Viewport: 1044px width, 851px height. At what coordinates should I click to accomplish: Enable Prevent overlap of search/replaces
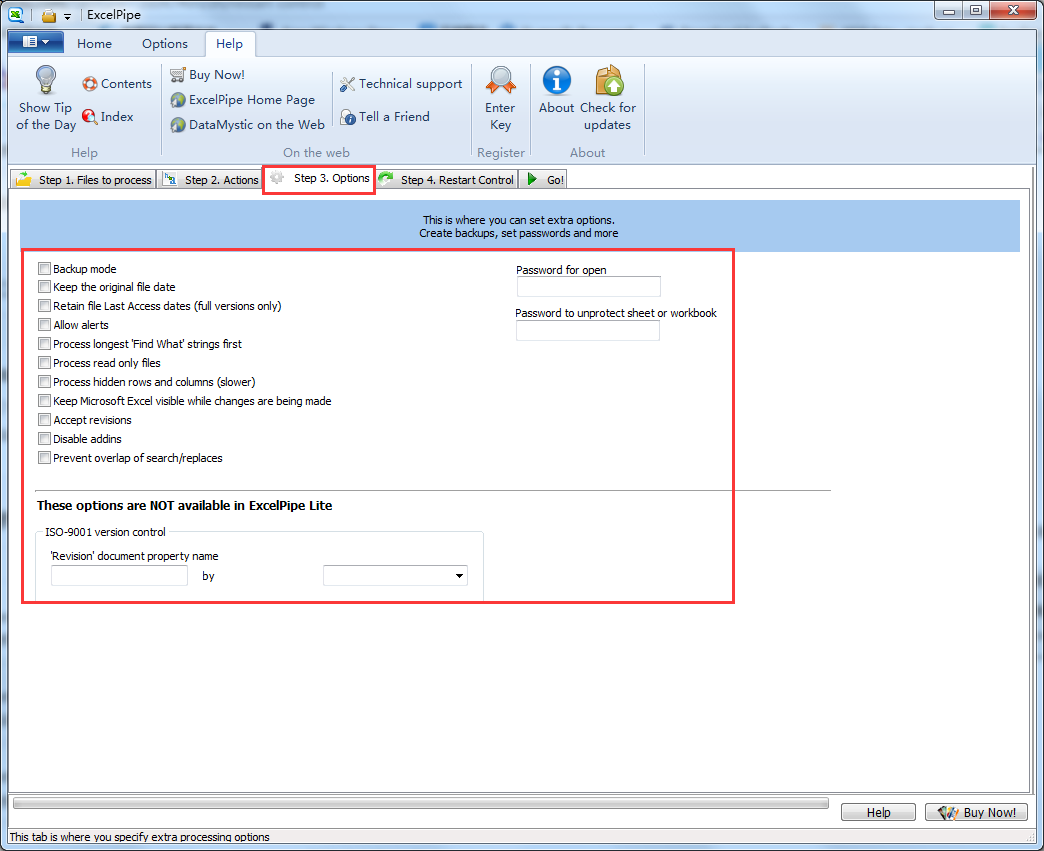[x=45, y=457]
